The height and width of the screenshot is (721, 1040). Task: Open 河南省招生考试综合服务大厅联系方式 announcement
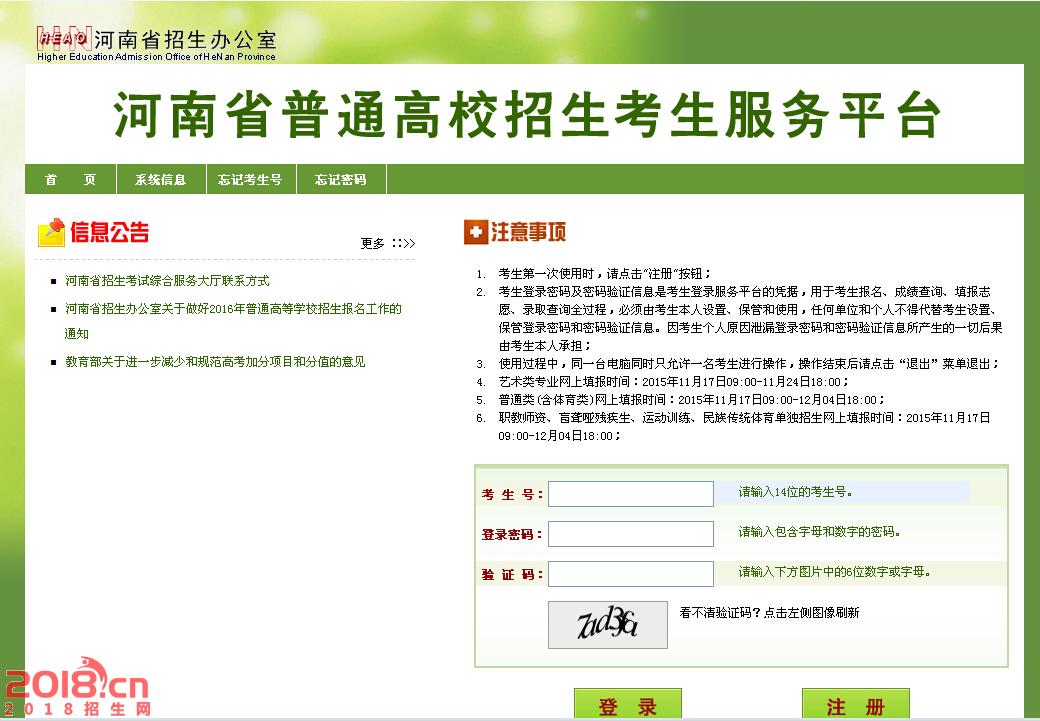pos(167,281)
